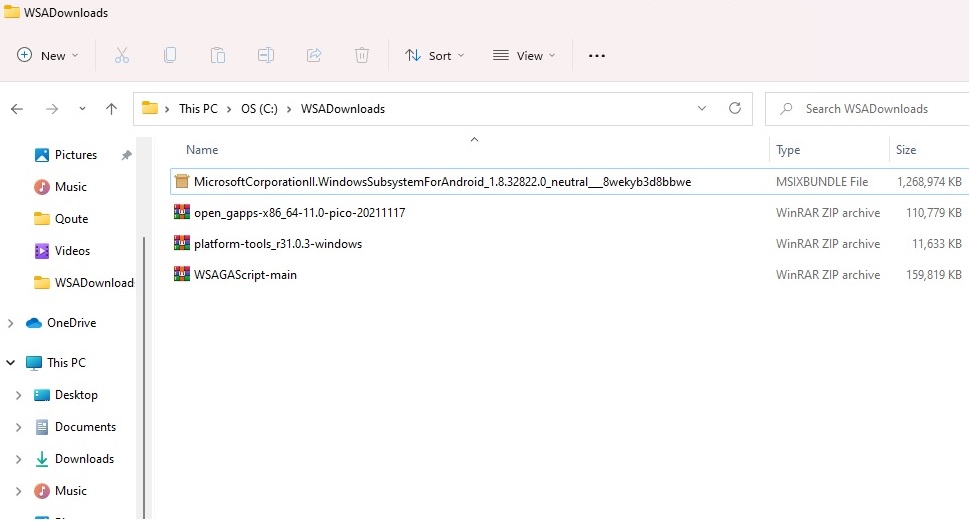The height and width of the screenshot is (521, 970).
Task: Refresh the WSADownloads folder view
Action: (x=735, y=108)
